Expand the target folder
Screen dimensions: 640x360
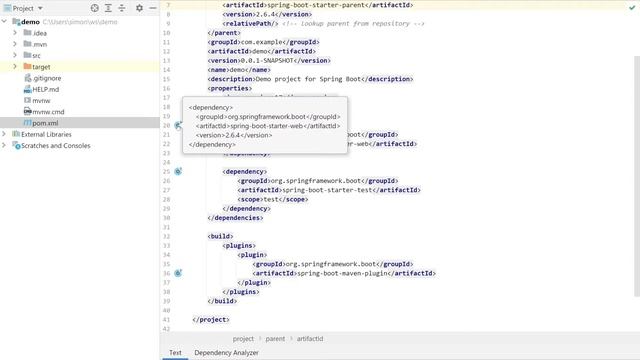pyautogui.click(x=15, y=66)
